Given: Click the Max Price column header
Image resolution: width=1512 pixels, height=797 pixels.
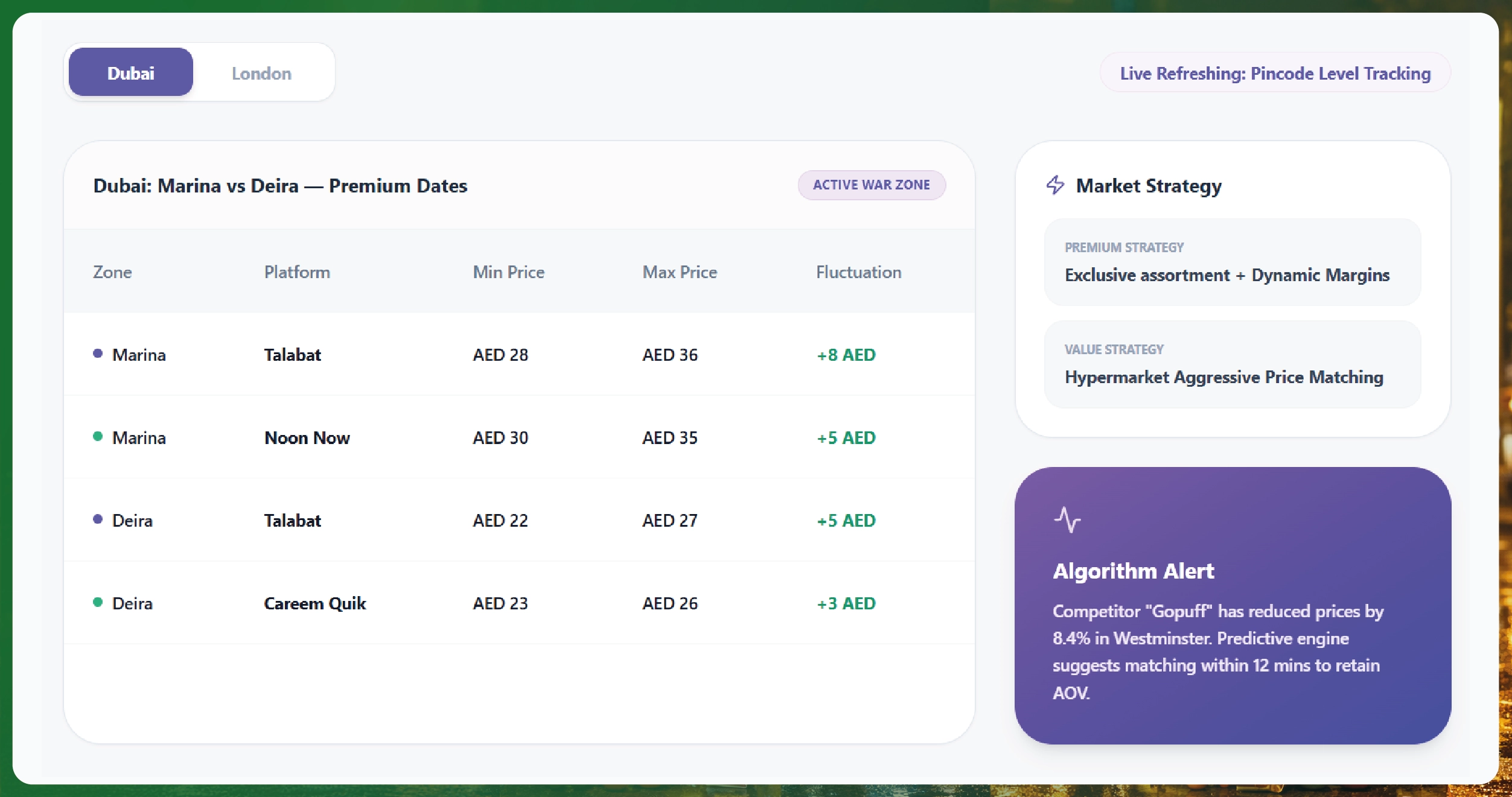Looking at the screenshot, I should (x=679, y=272).
